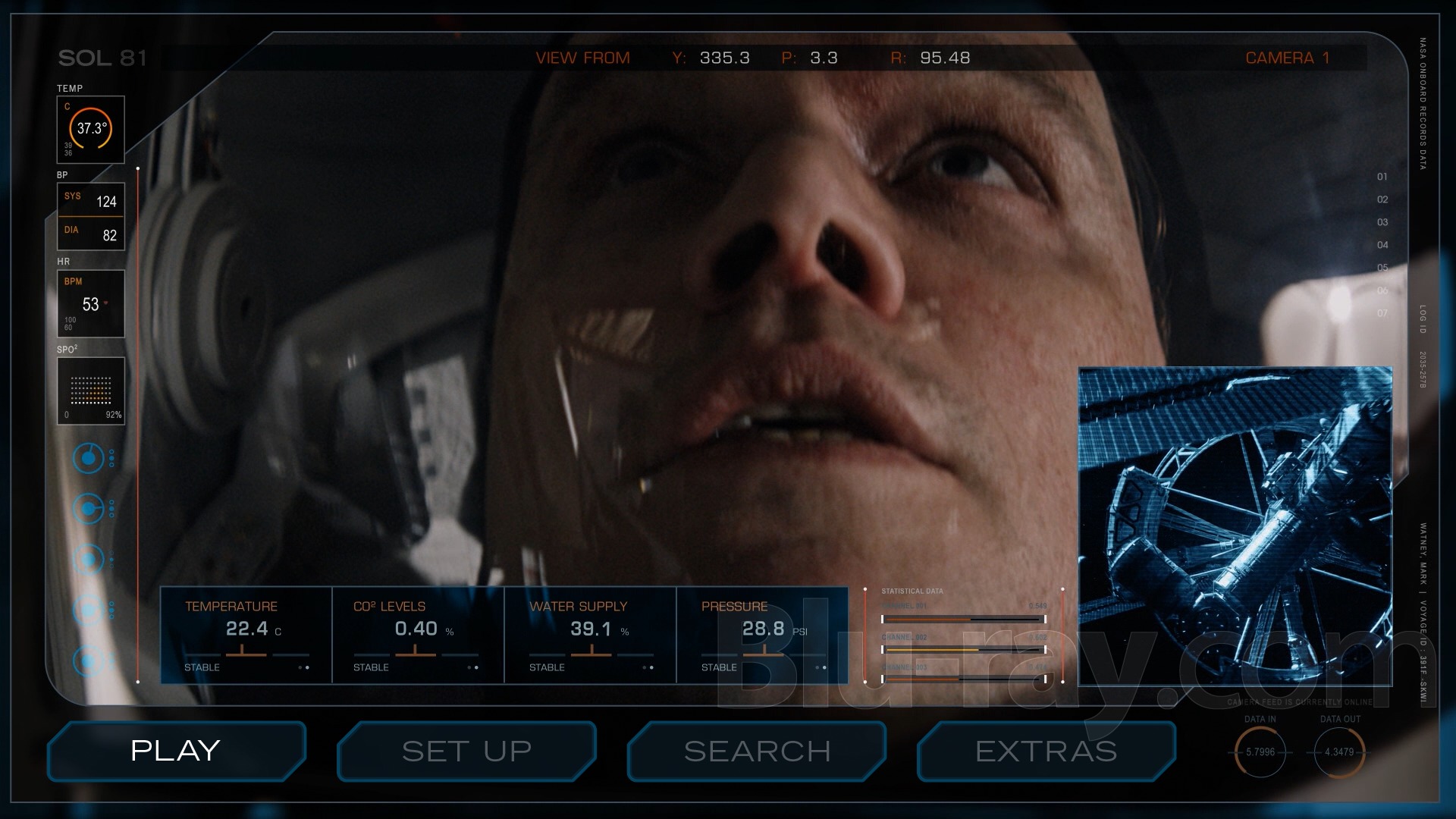1456x819 pixels.
Task: Click the circular TEMP gauge reading 37.3°
Action: click(91, 129)
